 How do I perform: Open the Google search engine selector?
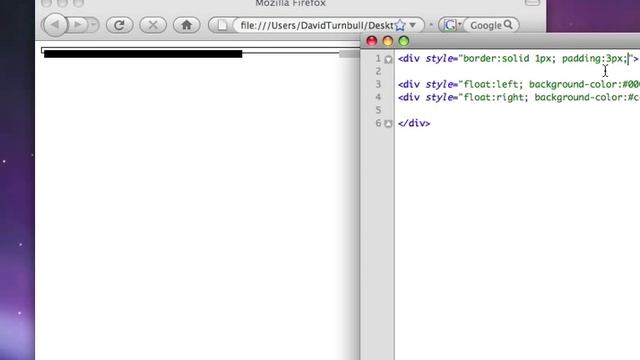click(x=451, y=25)
